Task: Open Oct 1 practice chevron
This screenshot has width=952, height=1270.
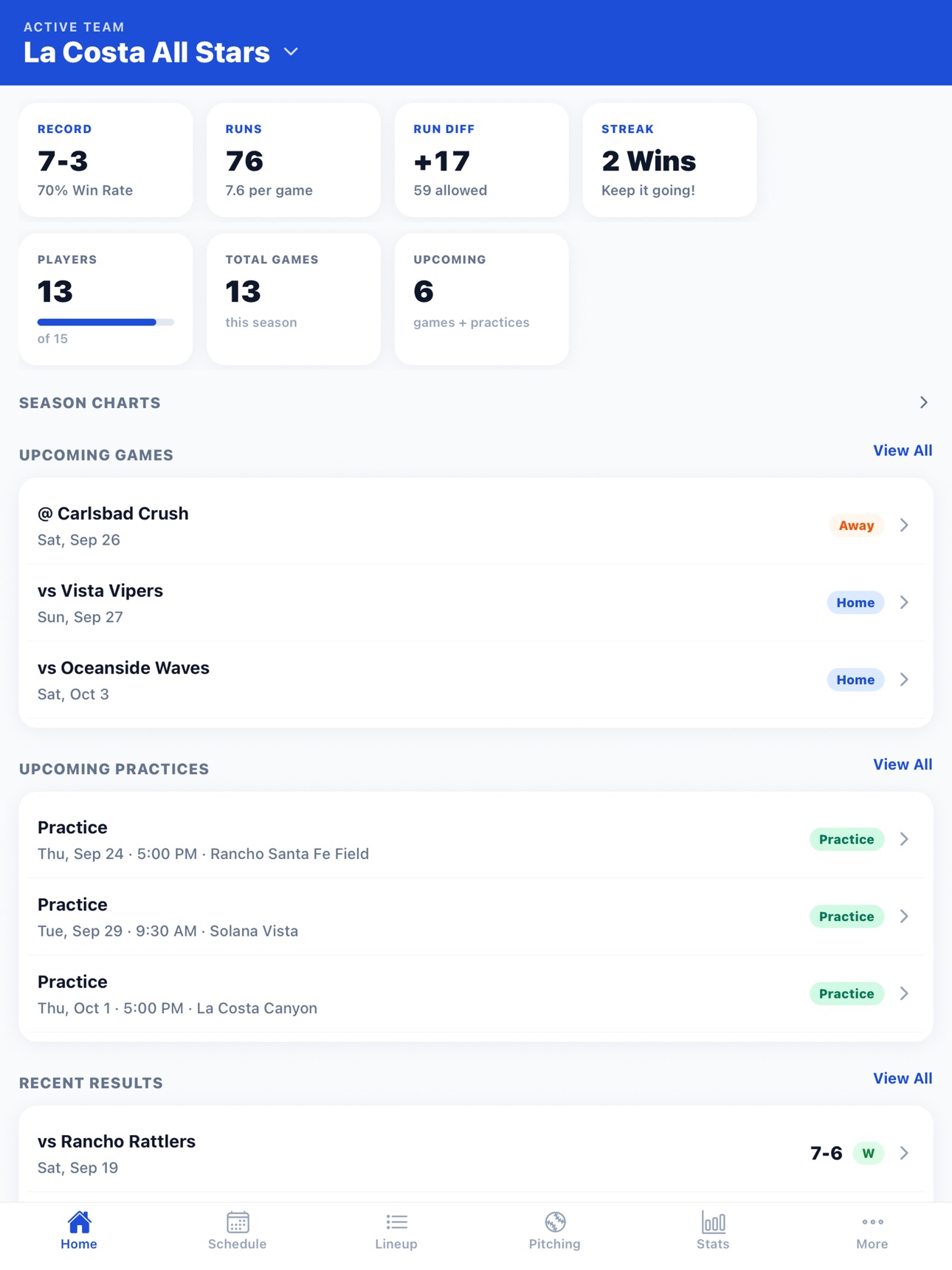Action: pyautogui.click(x=904, y=993)
